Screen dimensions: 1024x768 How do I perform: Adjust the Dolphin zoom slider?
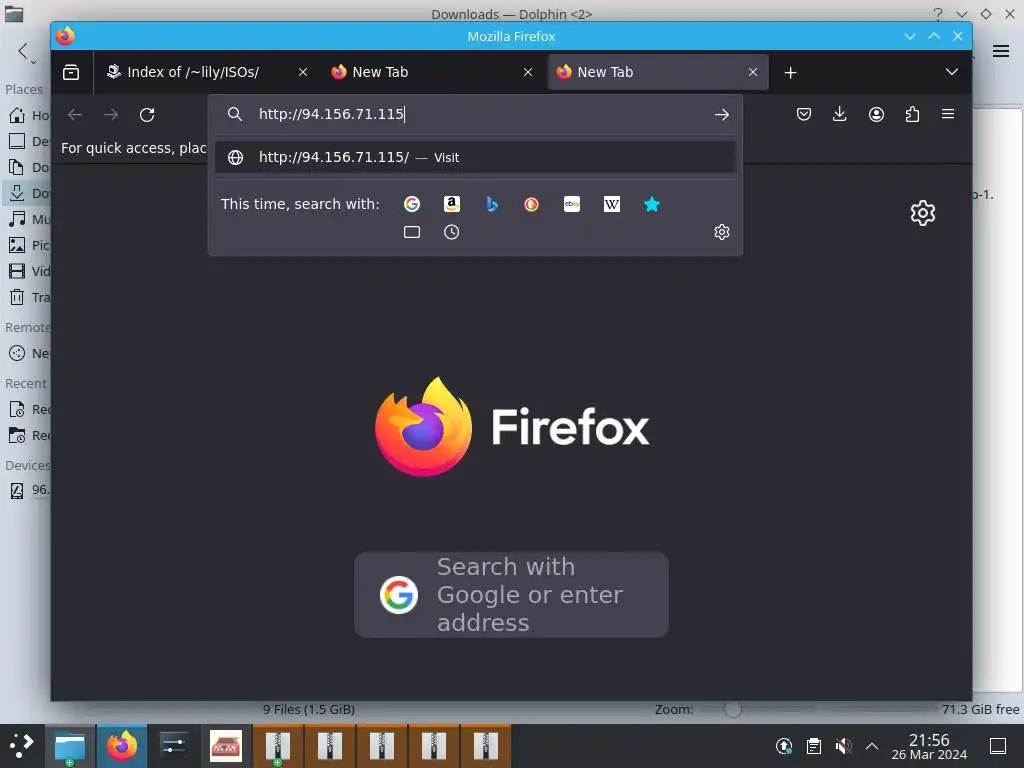733,709
